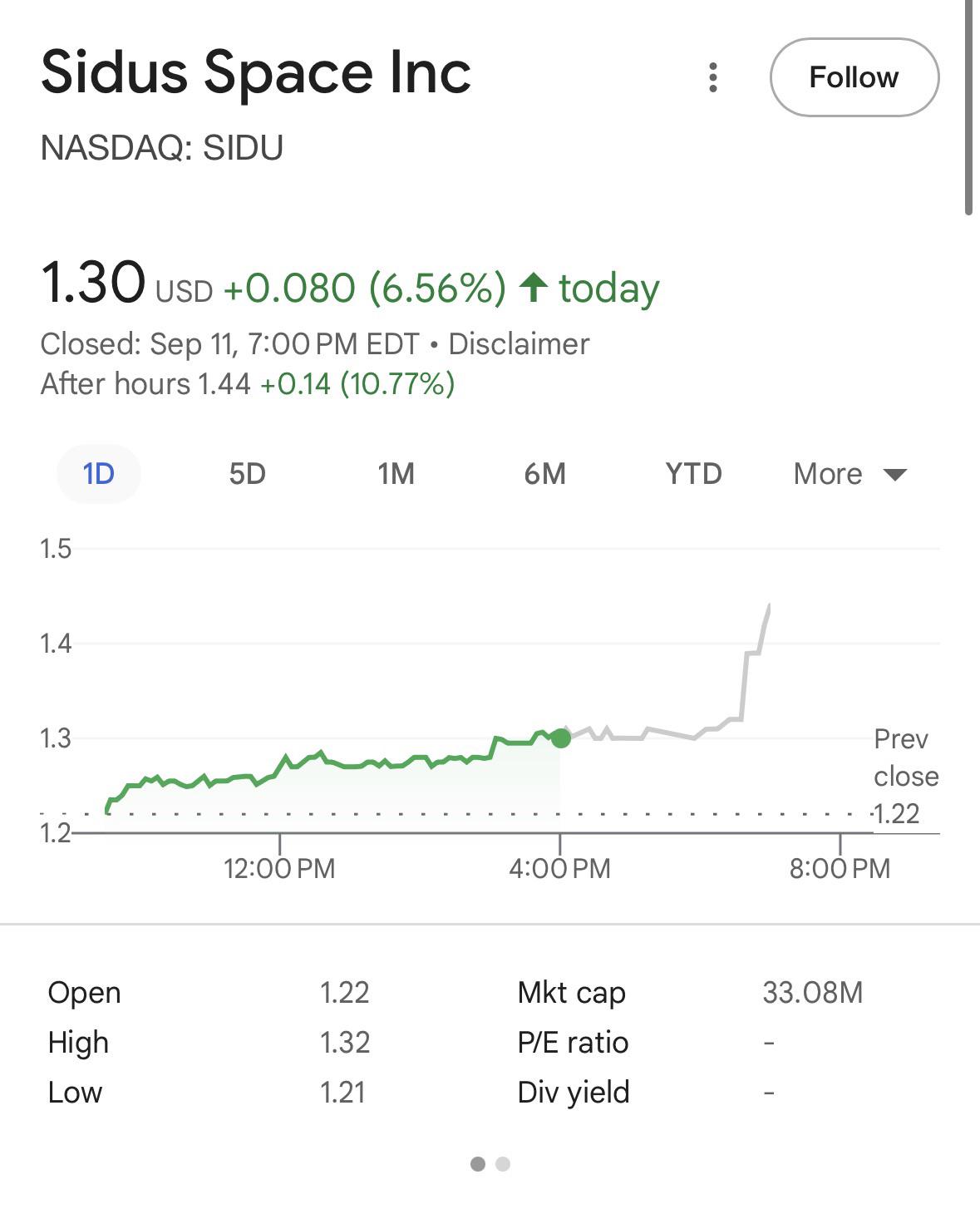Expand the More time ranges dropdown
This screenshot has height=1209, width=980.
[x=828, y=474]
